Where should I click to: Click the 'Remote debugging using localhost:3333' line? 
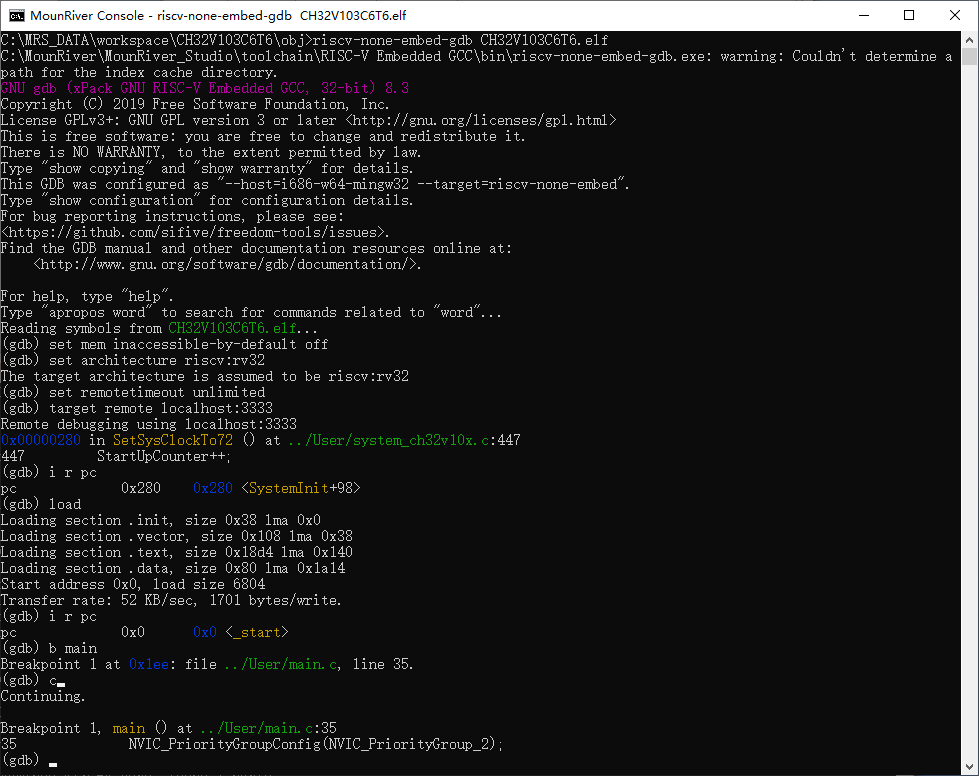(149, 425)
